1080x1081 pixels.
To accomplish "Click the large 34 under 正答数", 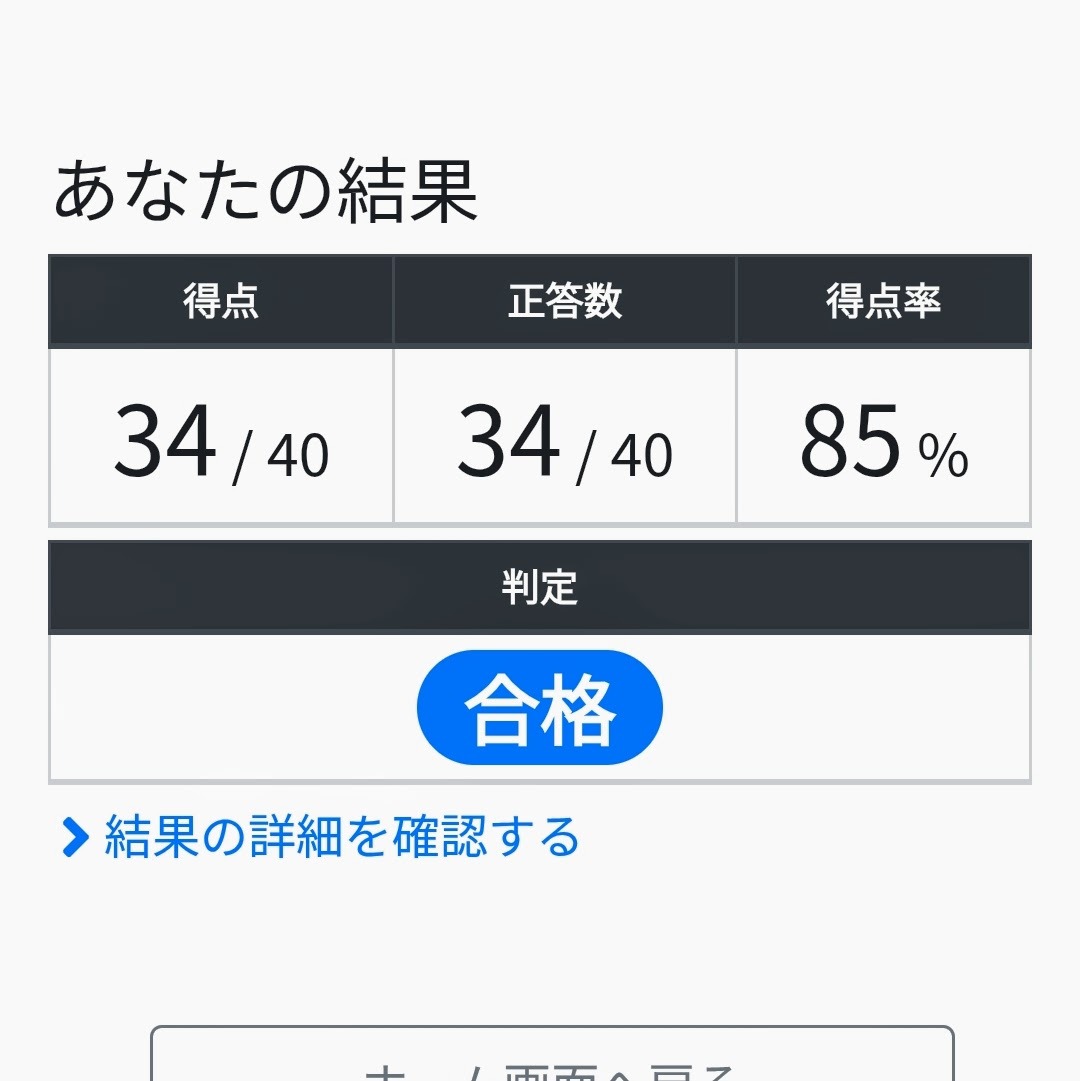I will click(509, 441).
